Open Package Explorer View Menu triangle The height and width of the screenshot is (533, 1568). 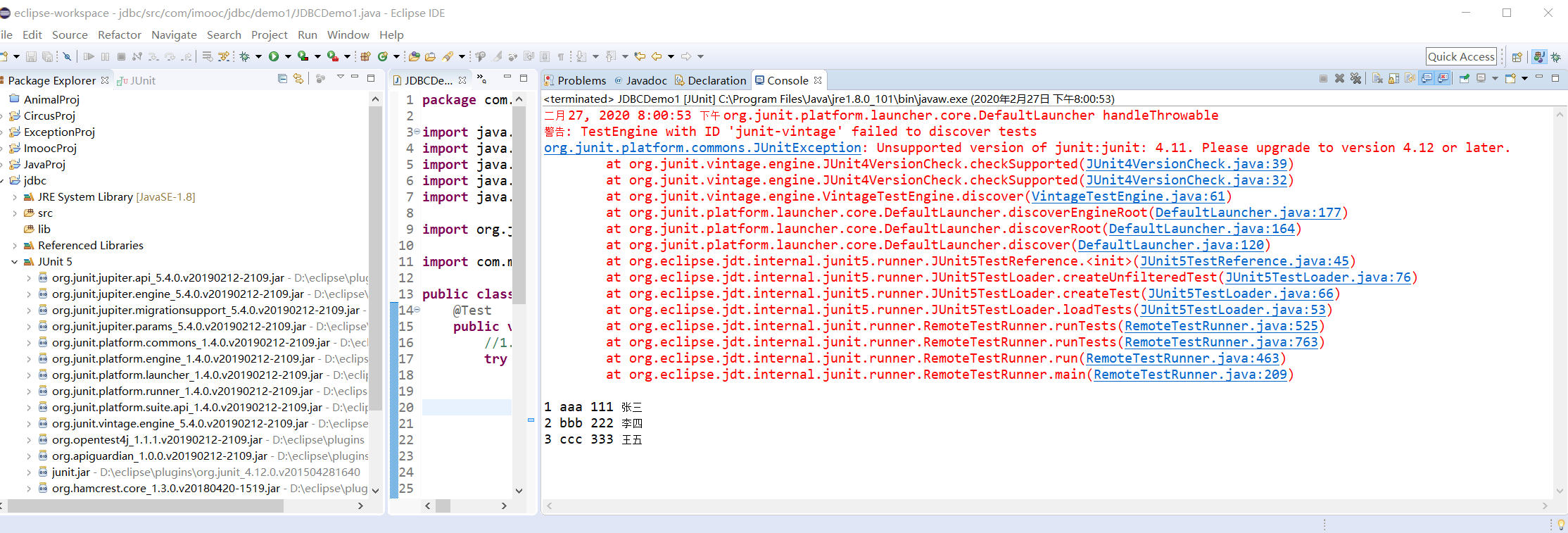341,77
